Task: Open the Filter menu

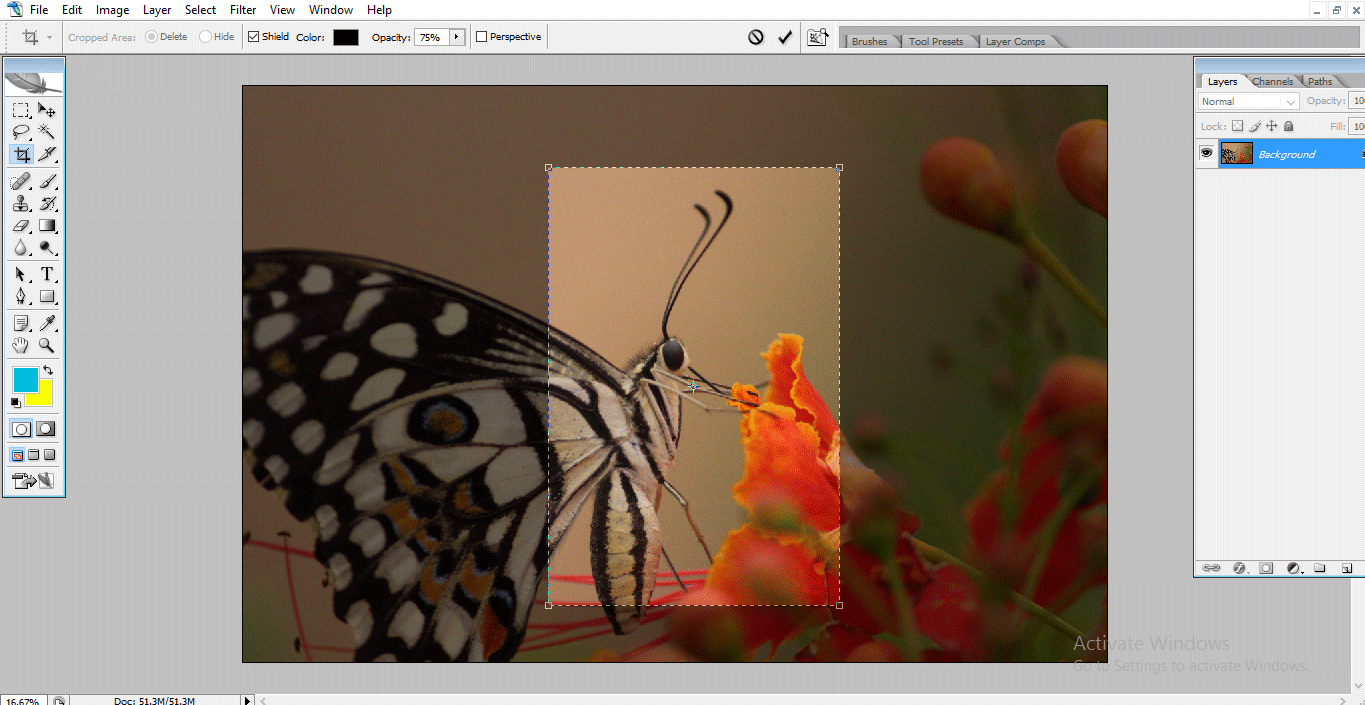Action: 243,10
